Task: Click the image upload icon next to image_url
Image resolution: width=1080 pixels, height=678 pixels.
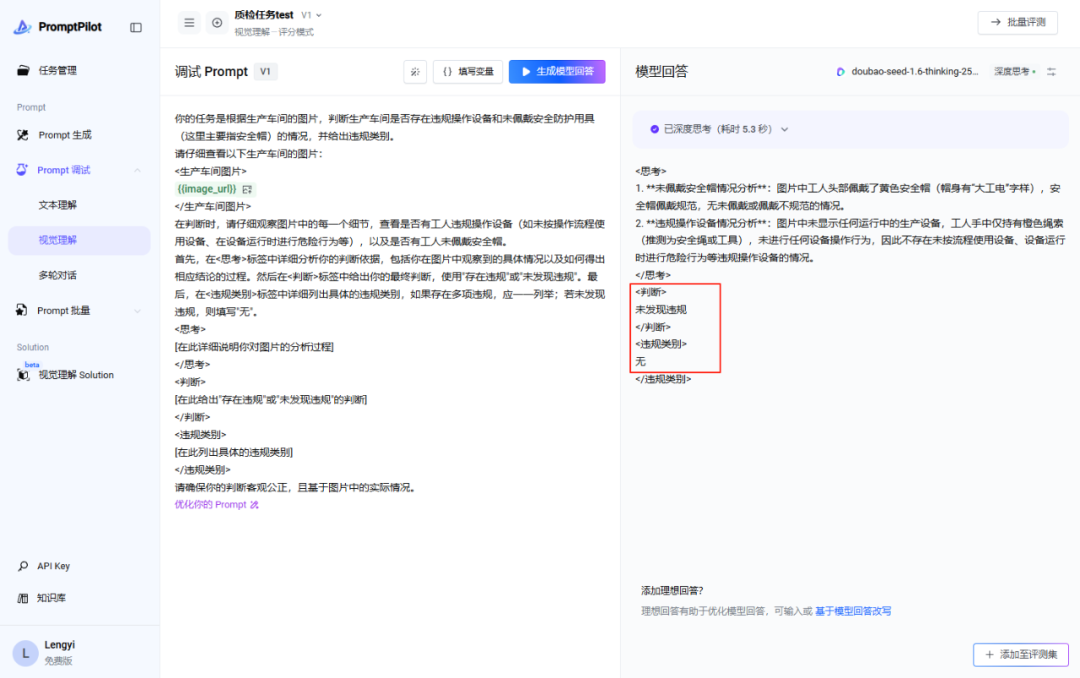Action: [247, 189]
